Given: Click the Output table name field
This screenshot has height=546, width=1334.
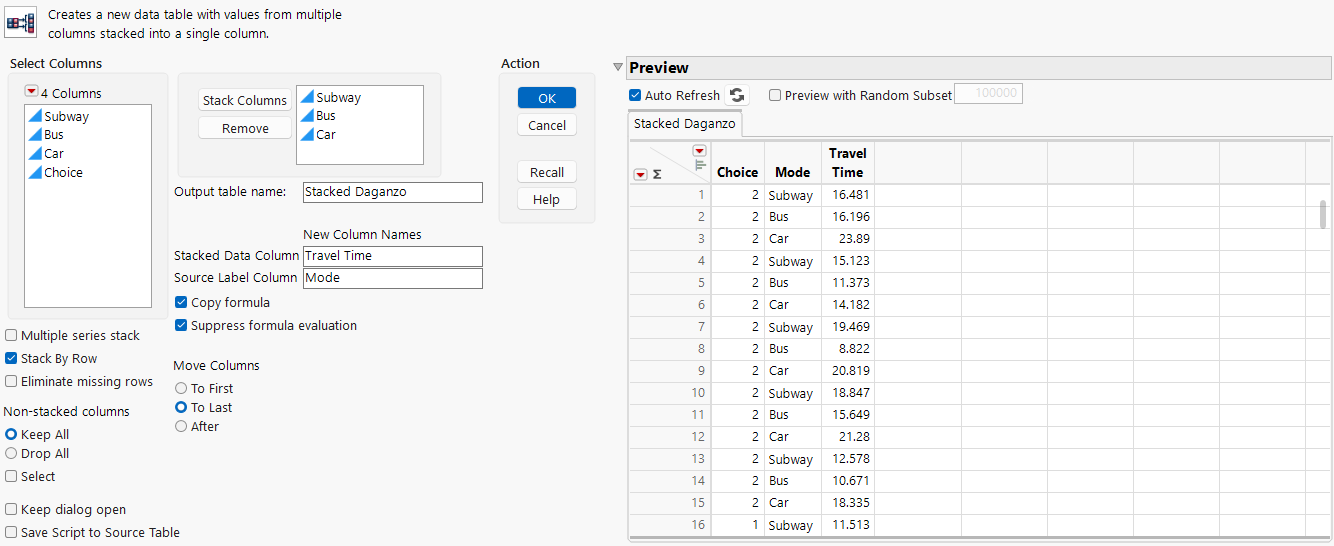Looking at the screenshot, I should pyautogui.click(x=393, y=192).
